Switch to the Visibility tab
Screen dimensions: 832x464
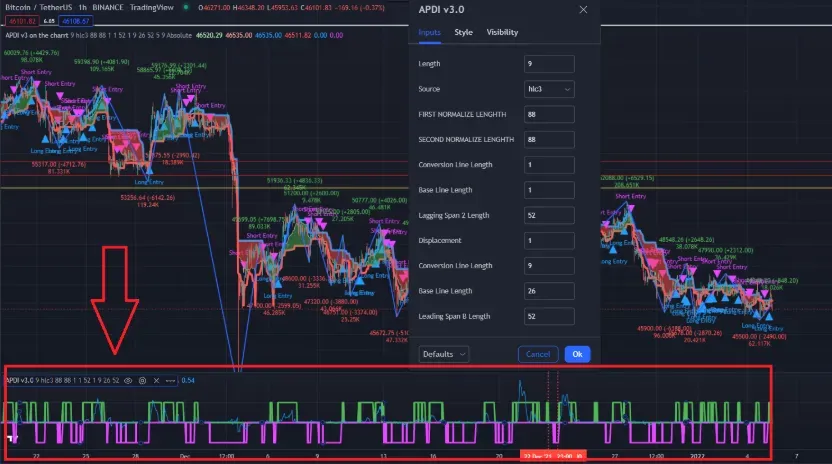click(x=502, y=32)
